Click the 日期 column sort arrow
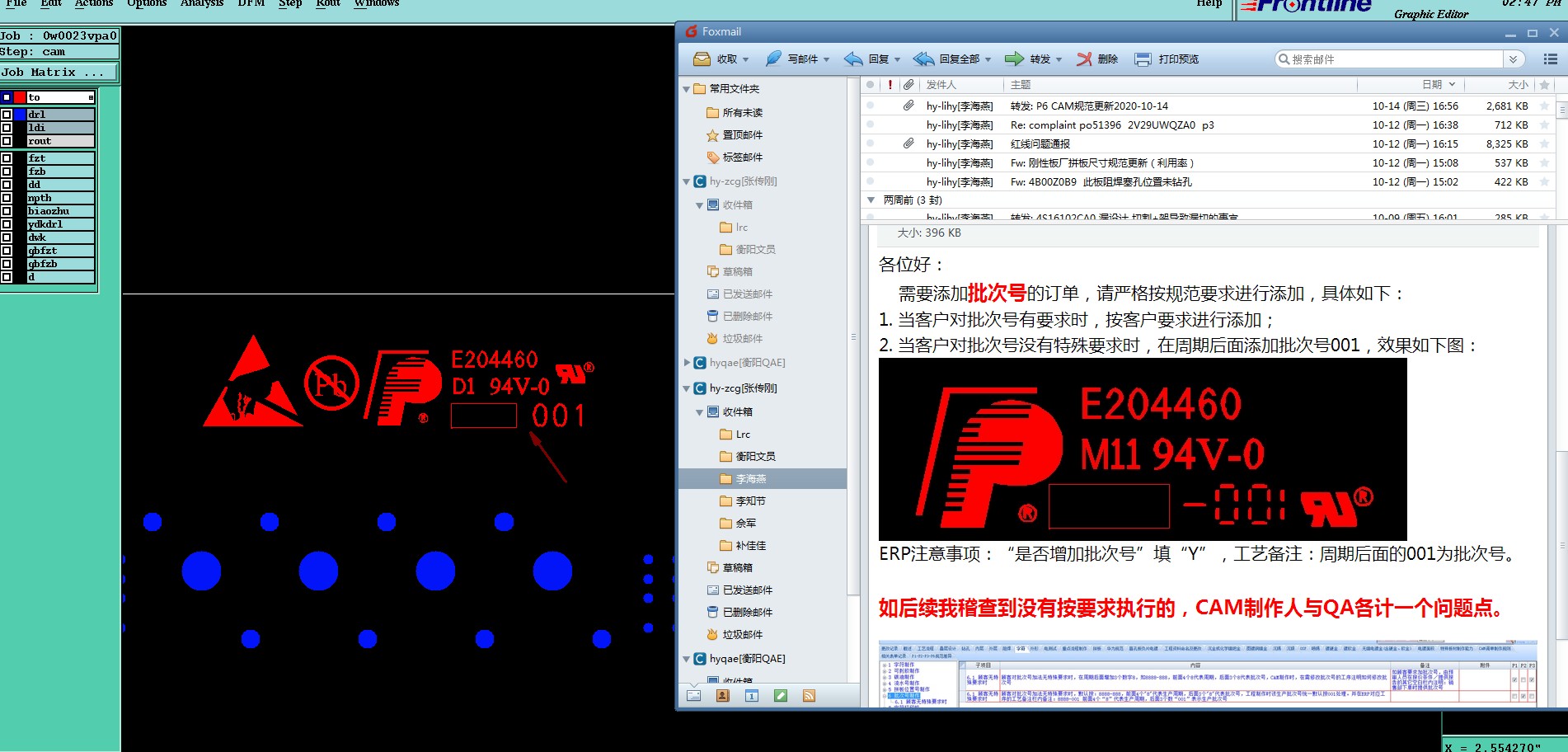This screenshot has height=752, width=1568. point(1452,85)
